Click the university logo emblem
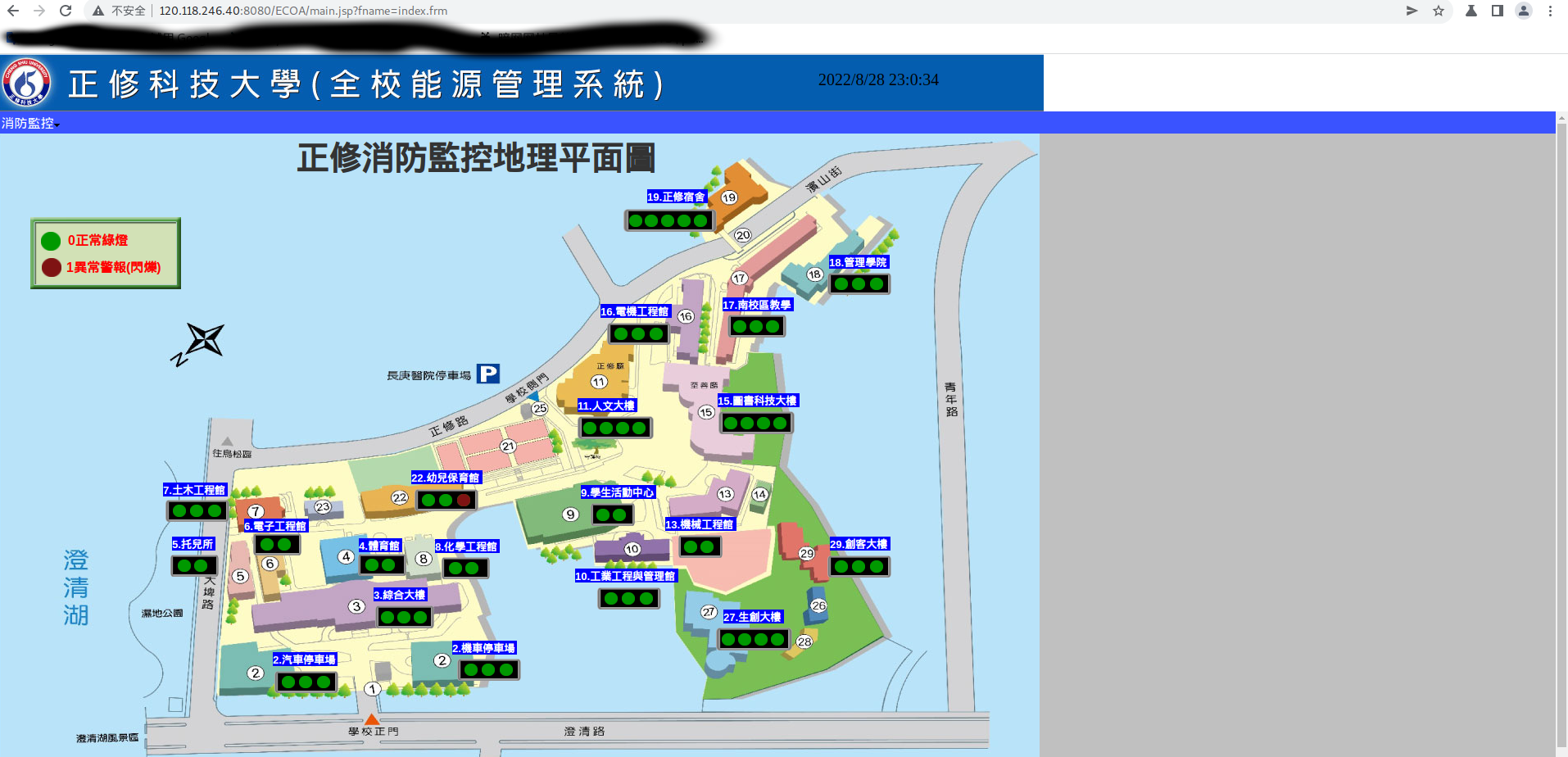The height and width of the screenshot is (757, 1568). [x=27, y=83]
